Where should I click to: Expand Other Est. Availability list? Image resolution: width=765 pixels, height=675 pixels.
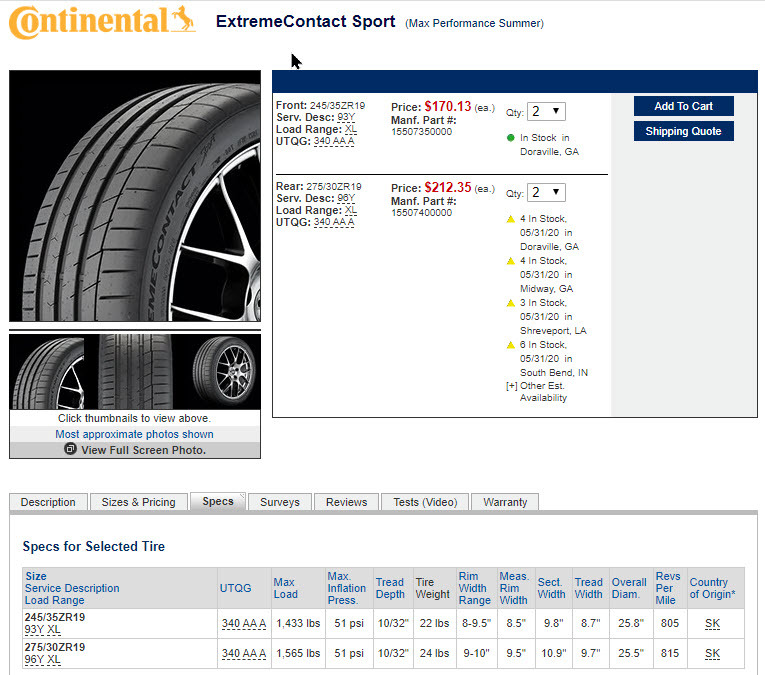pyautogui.click(x=511, y=385)
